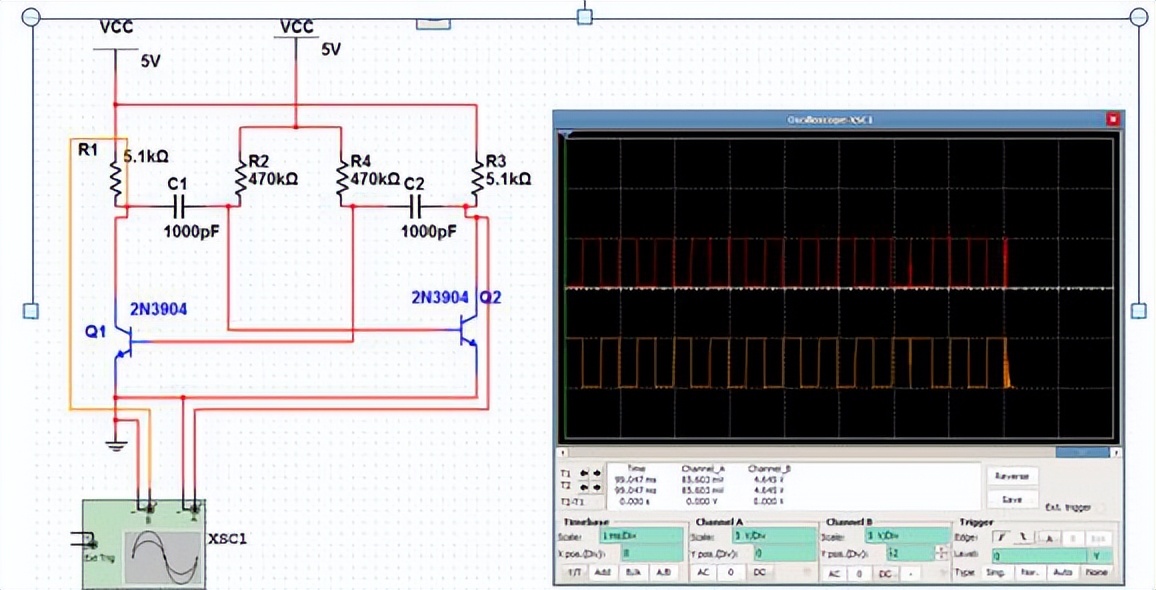Click the Timebase X pos. input field
Screen dimensions: 1156x590
[652, 554]
